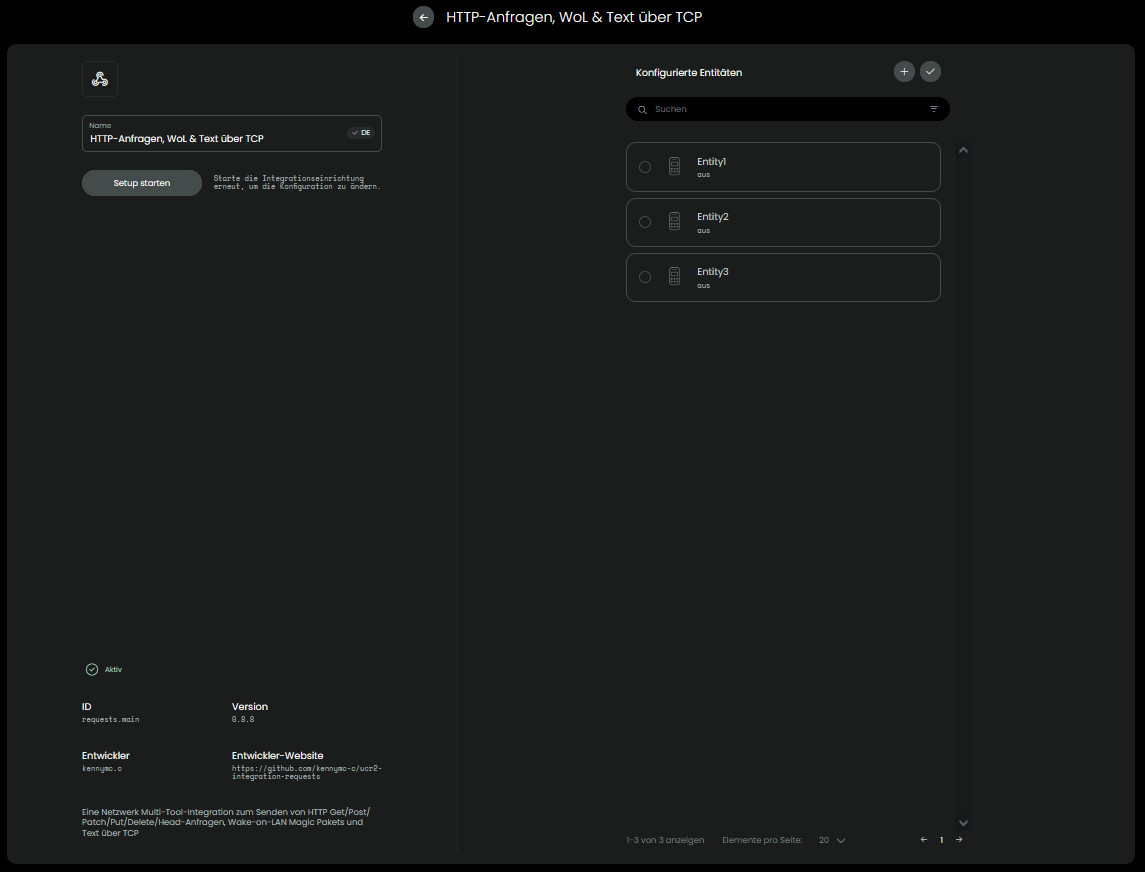The image size is (1145, 872).
Task: Select the Entity1 radio button
Action: coord(645,167)
